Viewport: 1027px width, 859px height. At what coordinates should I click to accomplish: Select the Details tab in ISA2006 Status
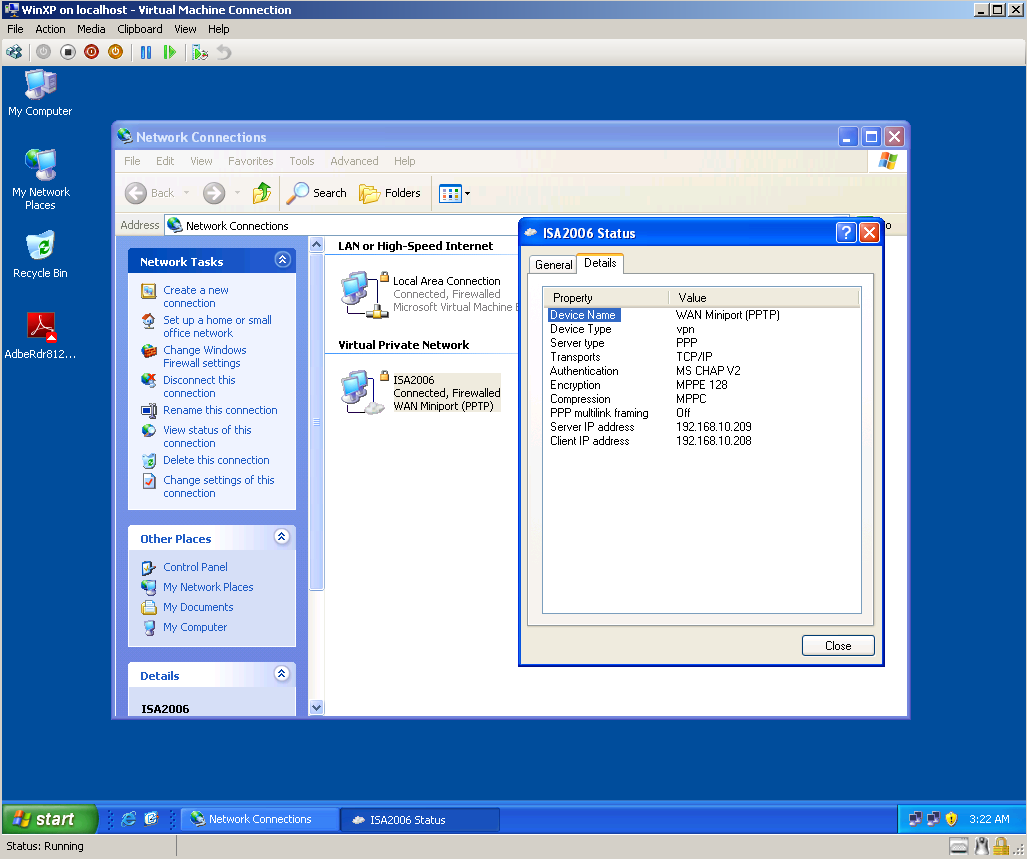click(x=600, y=263)
